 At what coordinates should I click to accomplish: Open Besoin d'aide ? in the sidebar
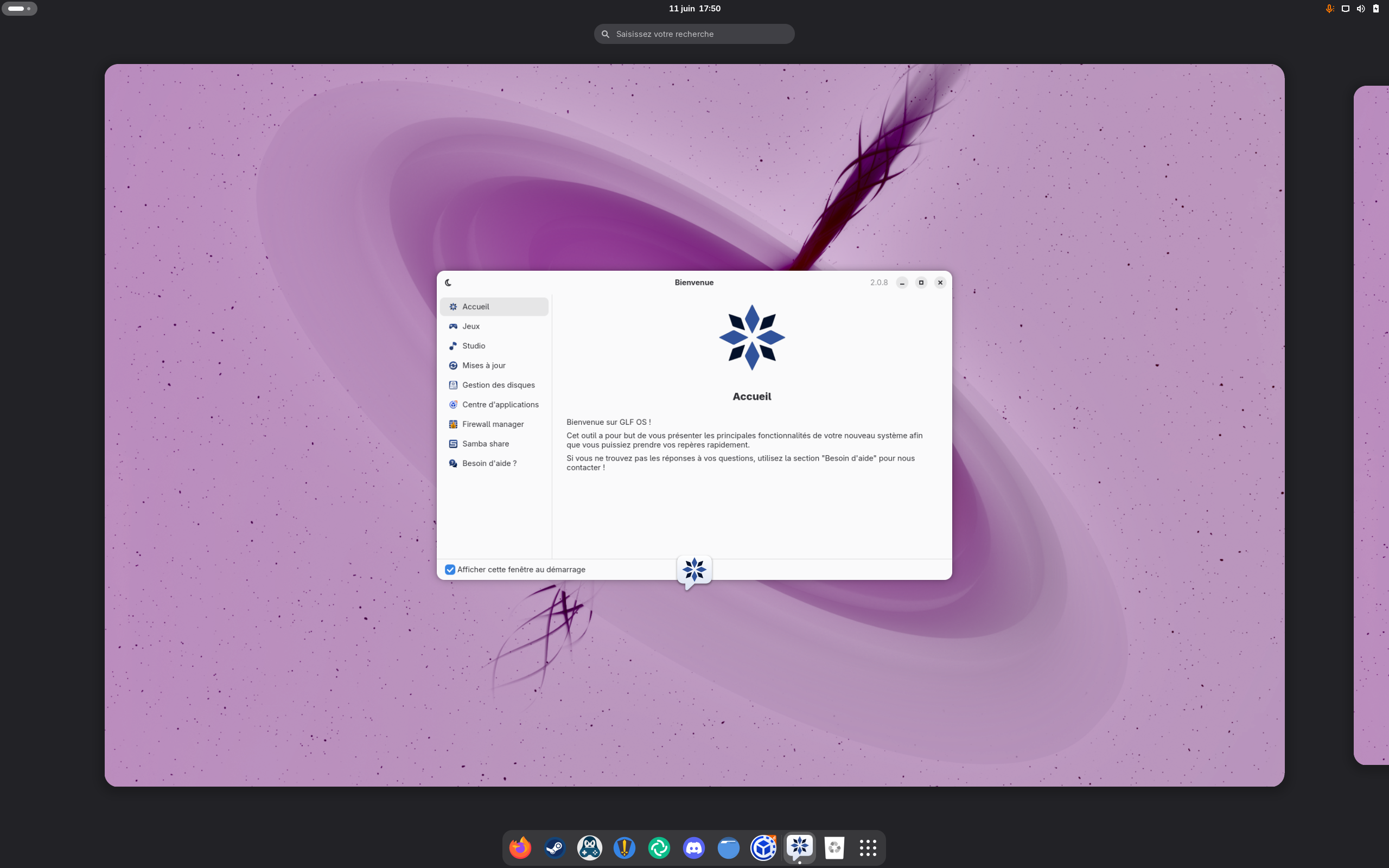(494, 463)
